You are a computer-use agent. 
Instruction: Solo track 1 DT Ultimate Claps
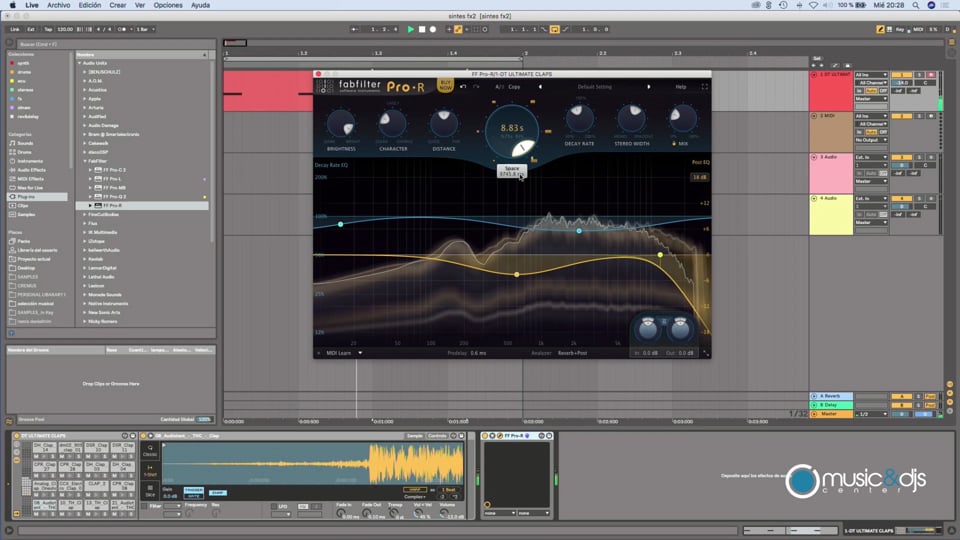(919, 75)
